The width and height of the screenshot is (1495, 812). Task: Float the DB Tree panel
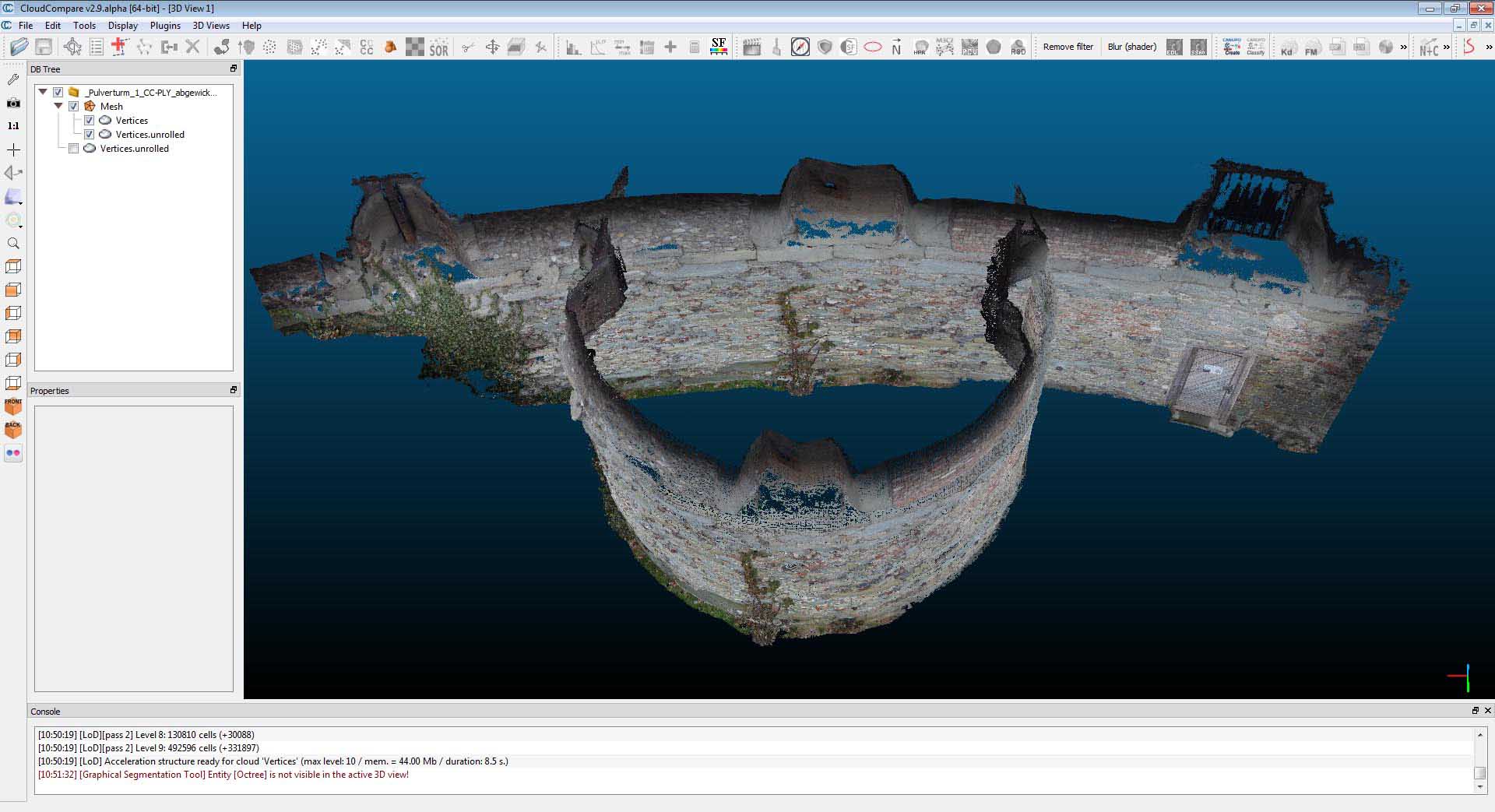click(x=233, y=69)
